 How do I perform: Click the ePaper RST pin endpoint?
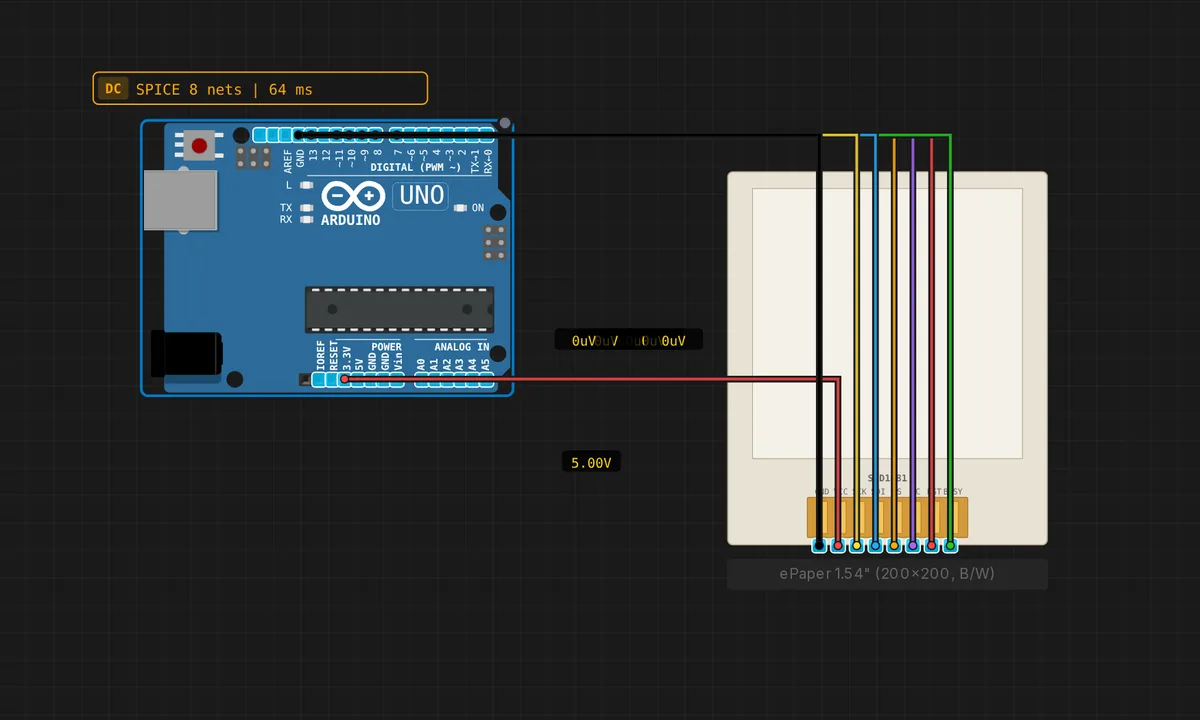coord(932,545)
